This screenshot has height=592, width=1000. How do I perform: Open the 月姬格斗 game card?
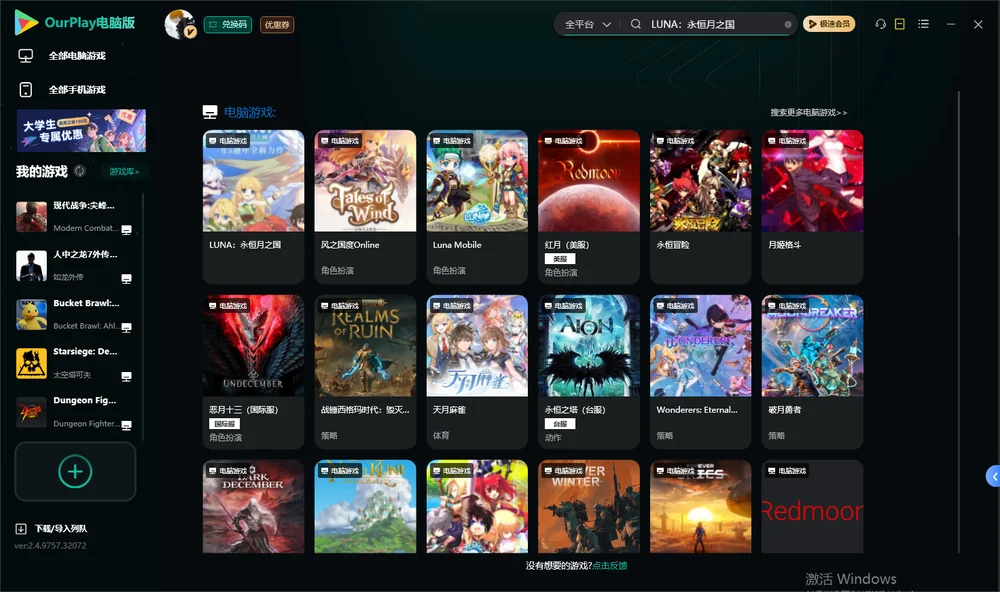pos(812,207)
